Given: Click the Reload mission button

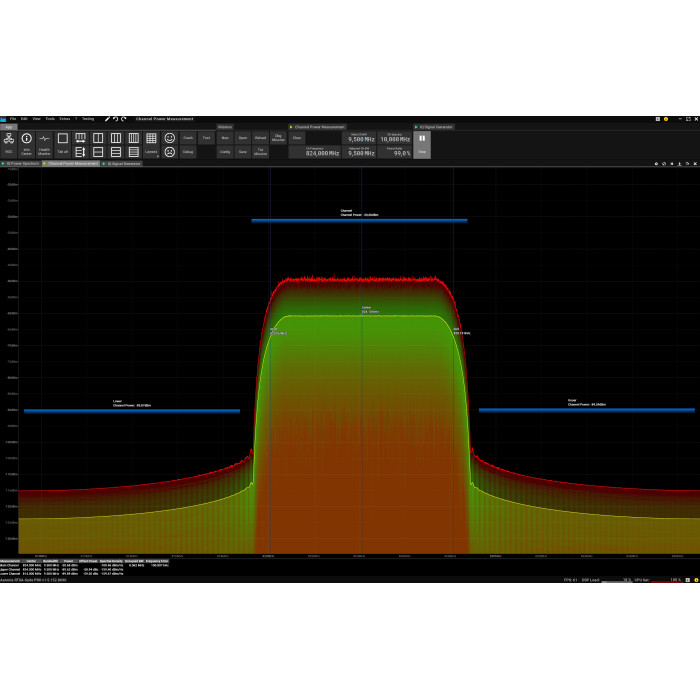Looking at the screenshot, I should point(260,138).
